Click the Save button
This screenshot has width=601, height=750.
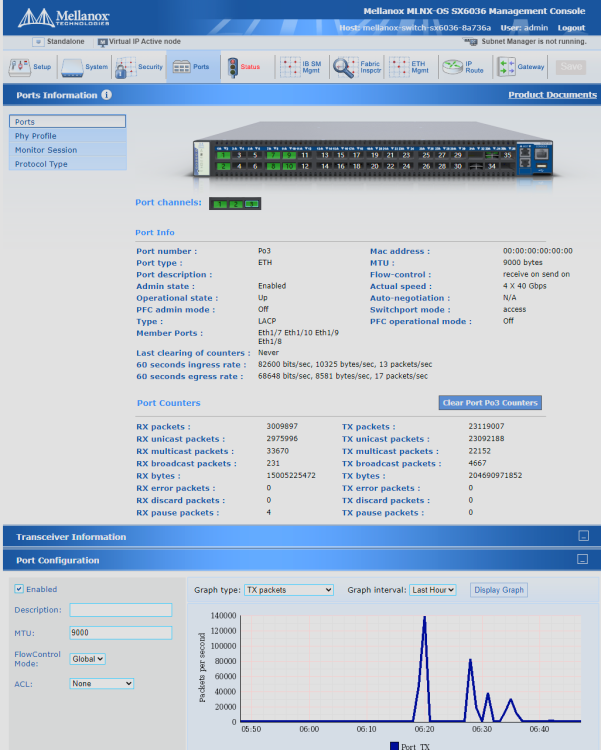[571, 67]
